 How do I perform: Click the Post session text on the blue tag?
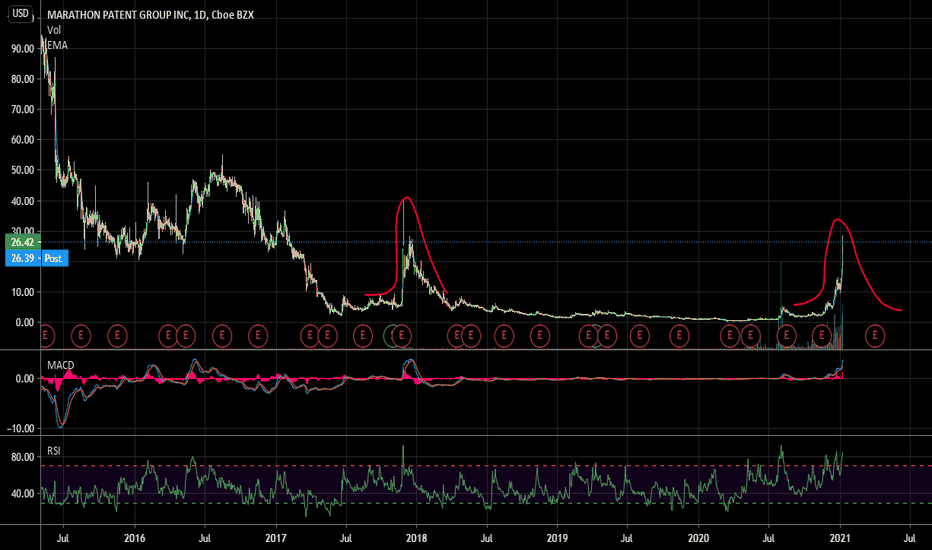pyautogui.click(x=53, y=258)
